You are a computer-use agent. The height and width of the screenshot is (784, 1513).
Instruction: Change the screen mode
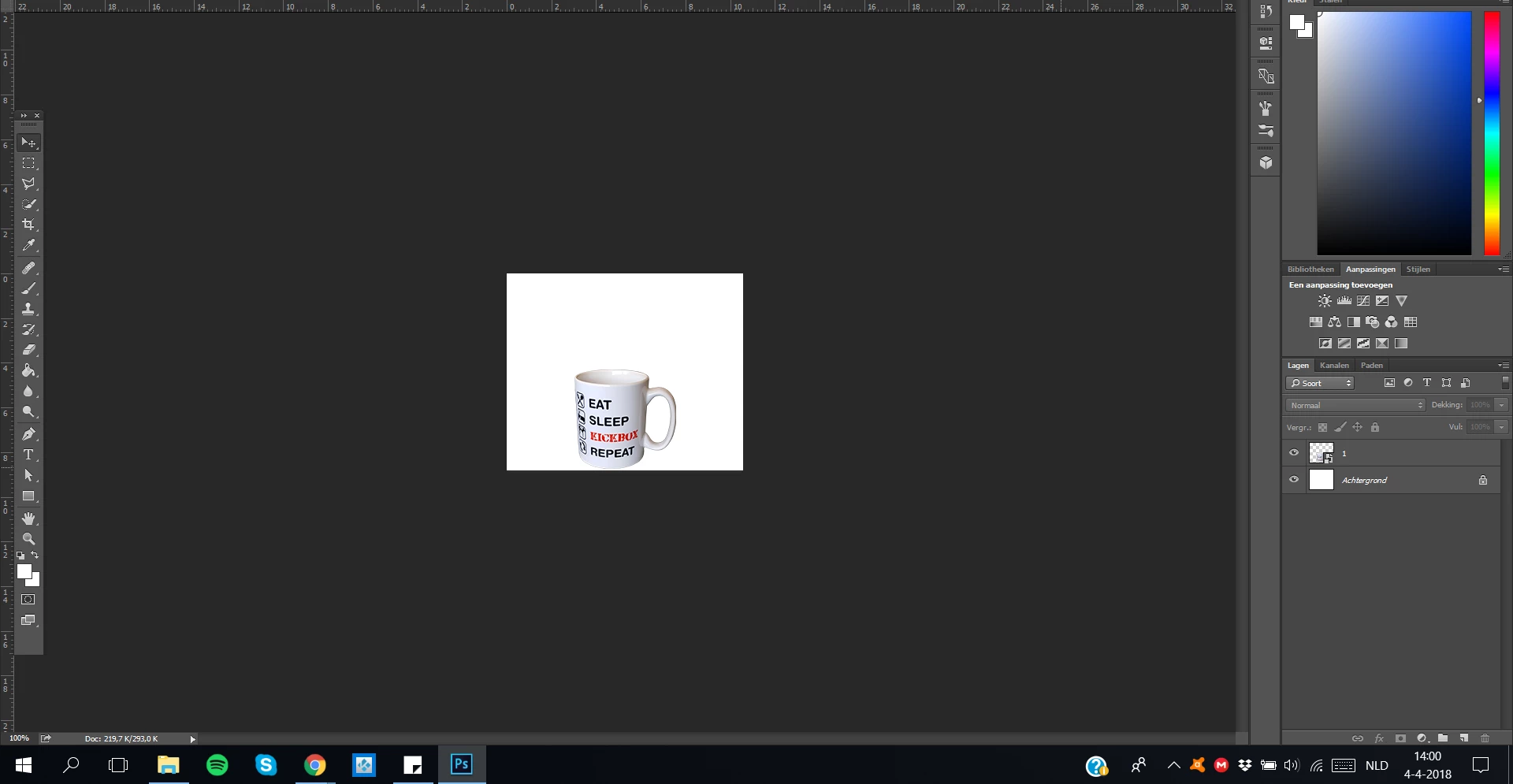28,620
